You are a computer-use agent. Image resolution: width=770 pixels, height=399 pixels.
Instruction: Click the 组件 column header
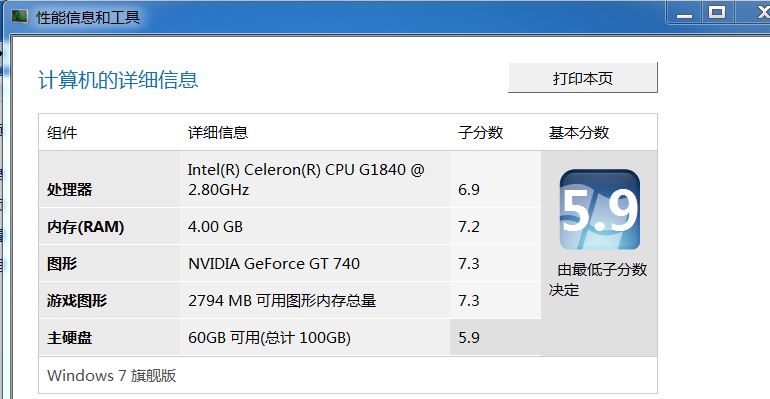click(x=62, y=133)
